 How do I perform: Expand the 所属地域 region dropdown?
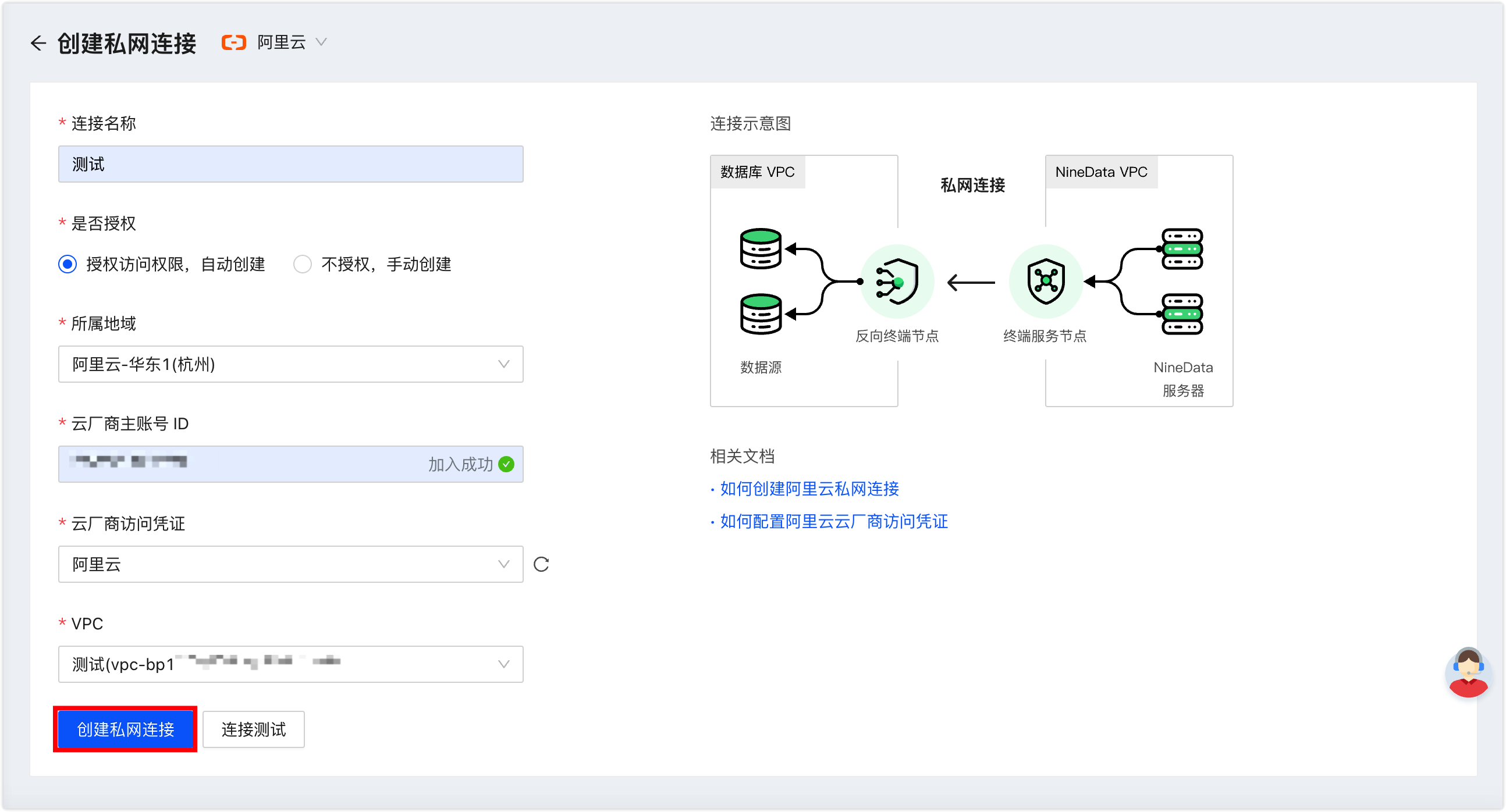point(290,365)
